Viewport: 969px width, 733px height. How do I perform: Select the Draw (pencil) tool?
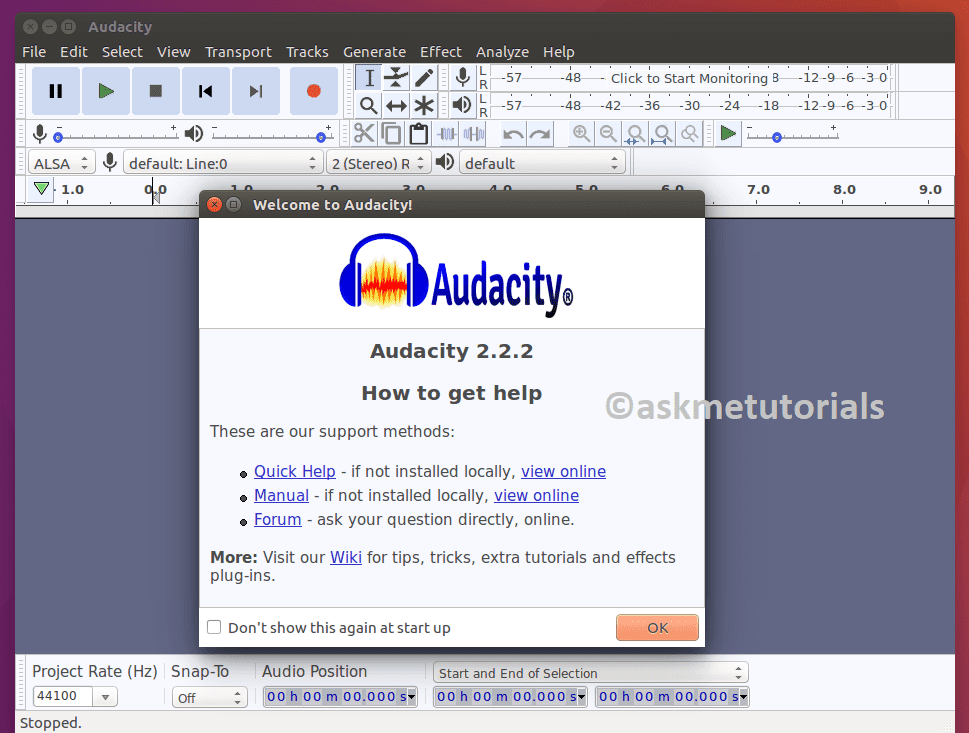tap(424, 78)
